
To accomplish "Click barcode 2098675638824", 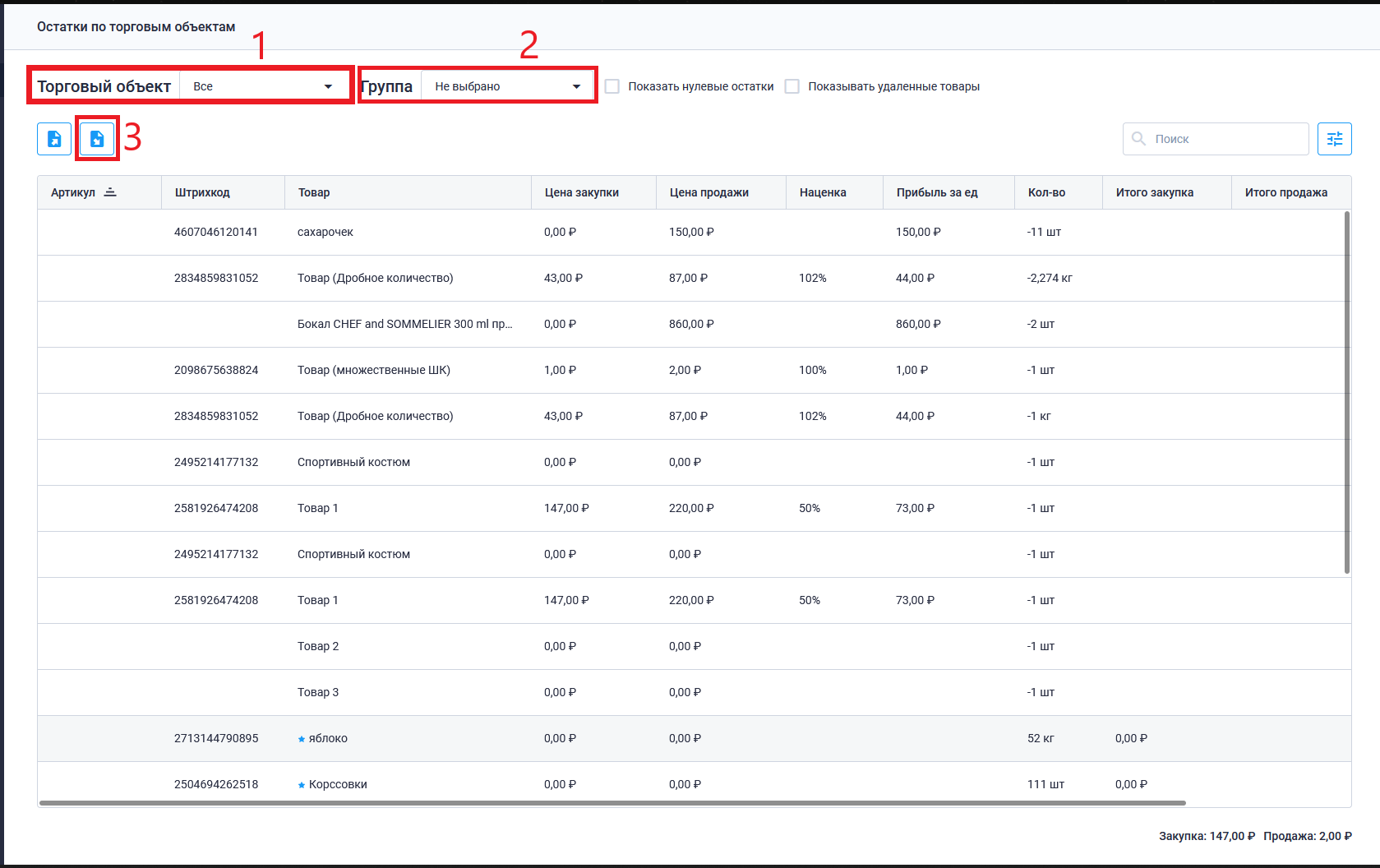I will click(216, 370).
